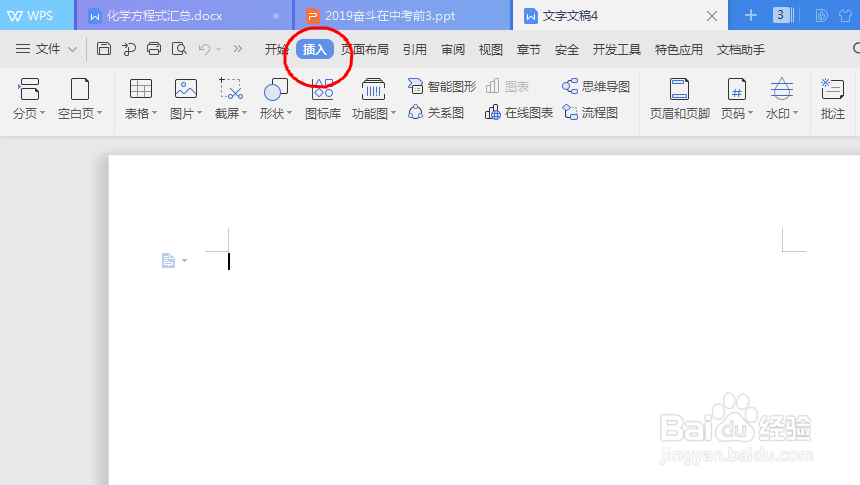
Task: Click the 功能图 barcode icon
Action: coord(374,89)
